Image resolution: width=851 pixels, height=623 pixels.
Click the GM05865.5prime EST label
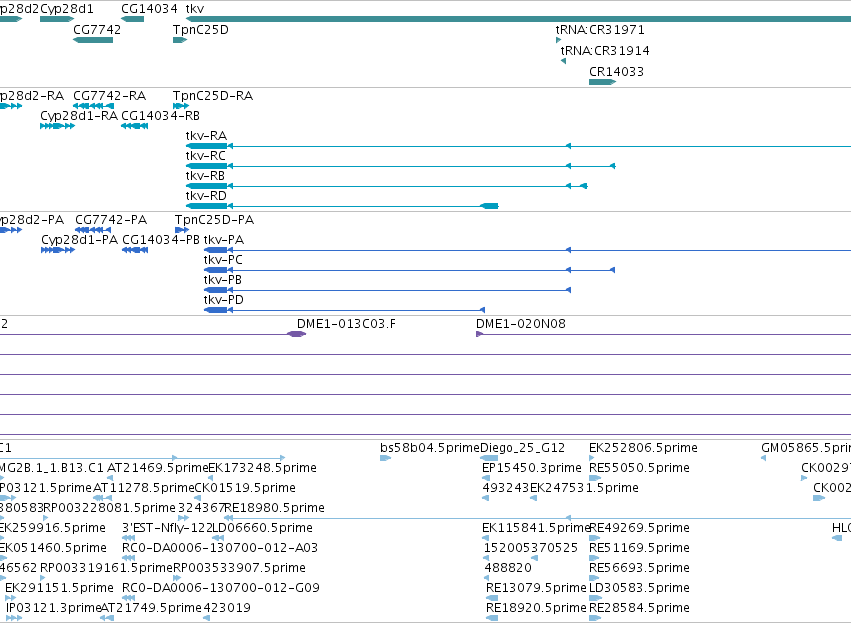[806, 448]
